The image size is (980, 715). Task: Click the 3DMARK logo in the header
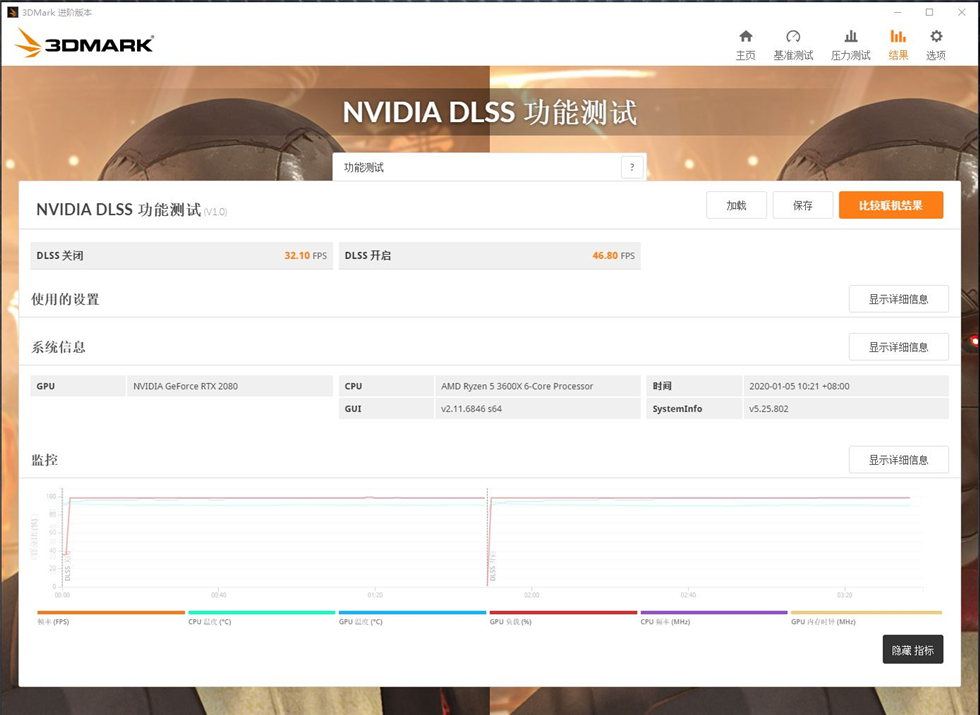click(84, 44)
